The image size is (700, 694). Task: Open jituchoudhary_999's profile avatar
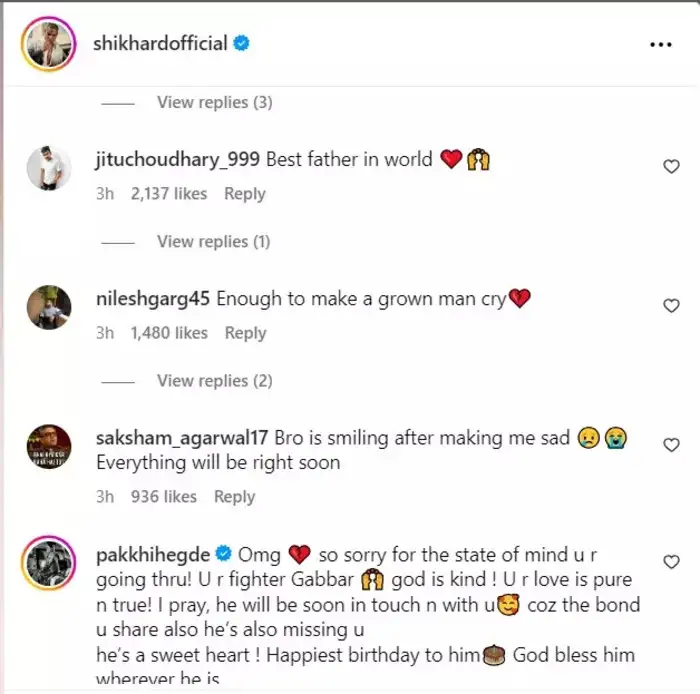(48, 167)
